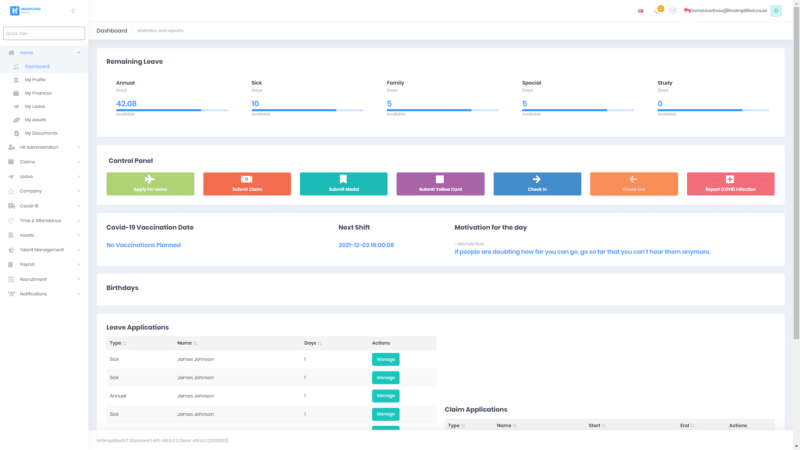Collapse the Home menu chevron
Viewport: 800px width, 450px height.
coord(79,53)
